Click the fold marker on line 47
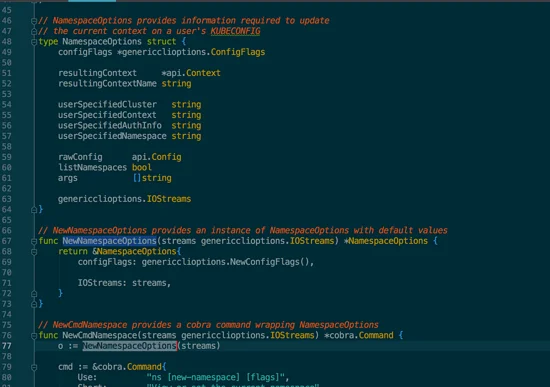 coord(34,32)
